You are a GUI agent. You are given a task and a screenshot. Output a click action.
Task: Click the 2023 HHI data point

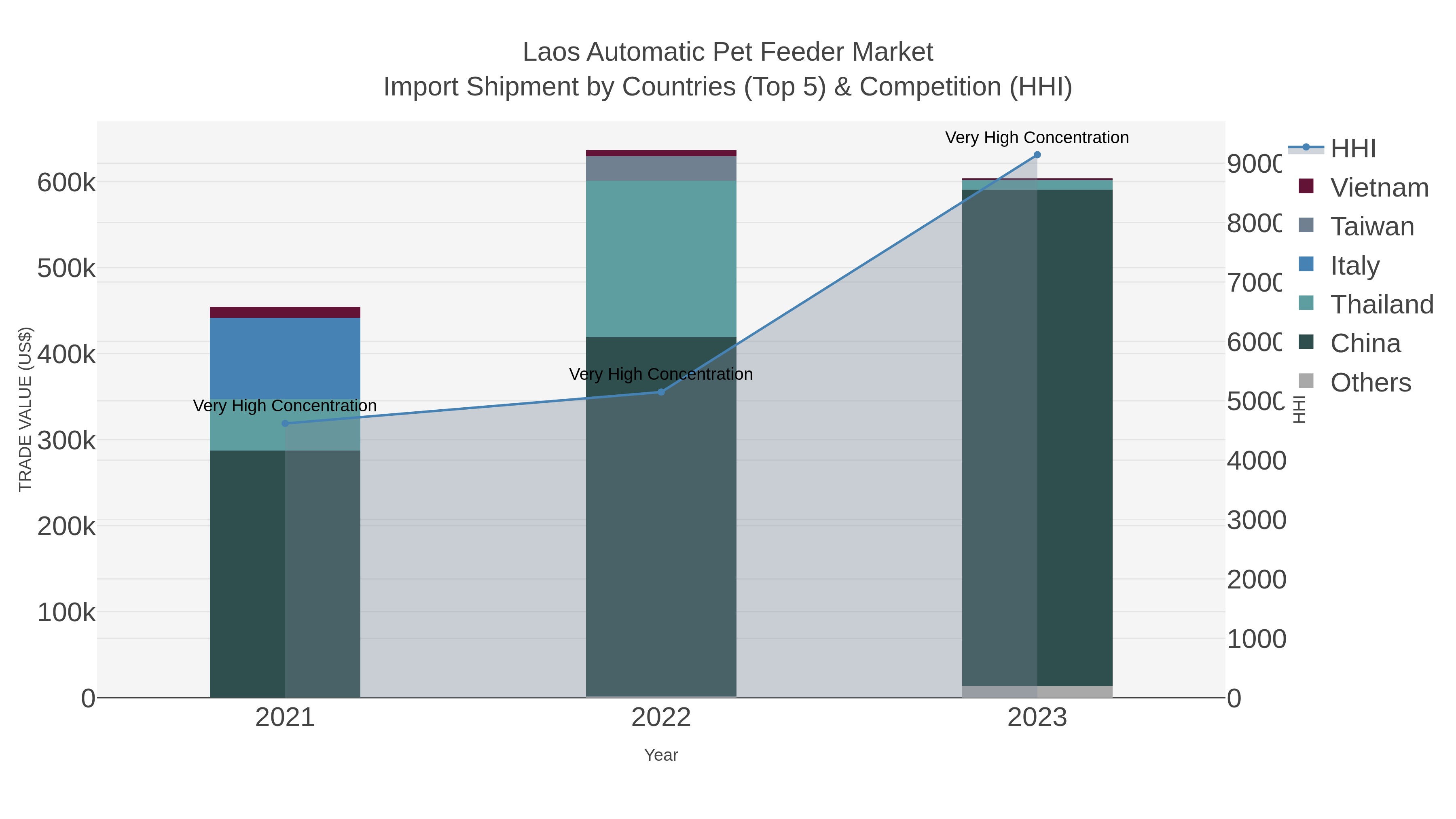1037,155
